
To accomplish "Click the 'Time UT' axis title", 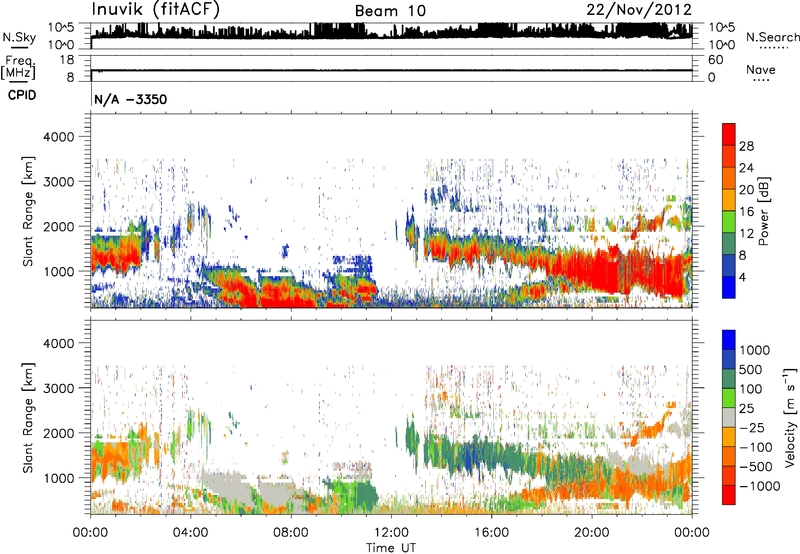I will click(x=391, y=547).
